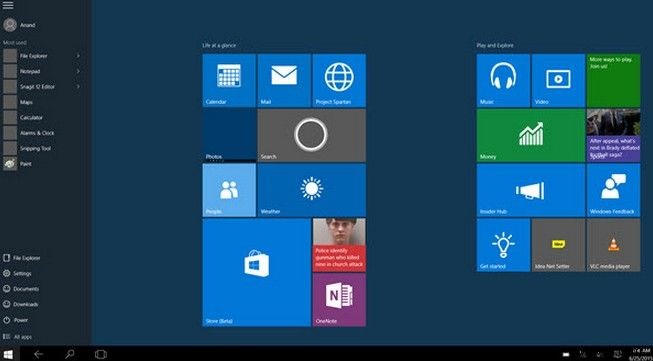
Task: Open Weather tile
Action: click(x=312, y=190)
